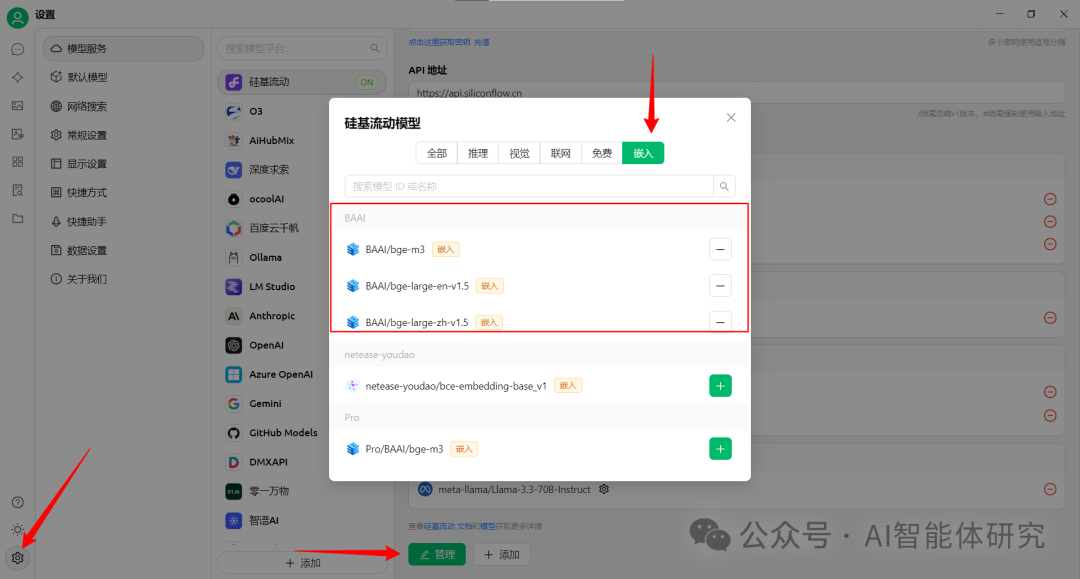Select the Gemini provider
1080x579 pixels.
pos(302,403)
